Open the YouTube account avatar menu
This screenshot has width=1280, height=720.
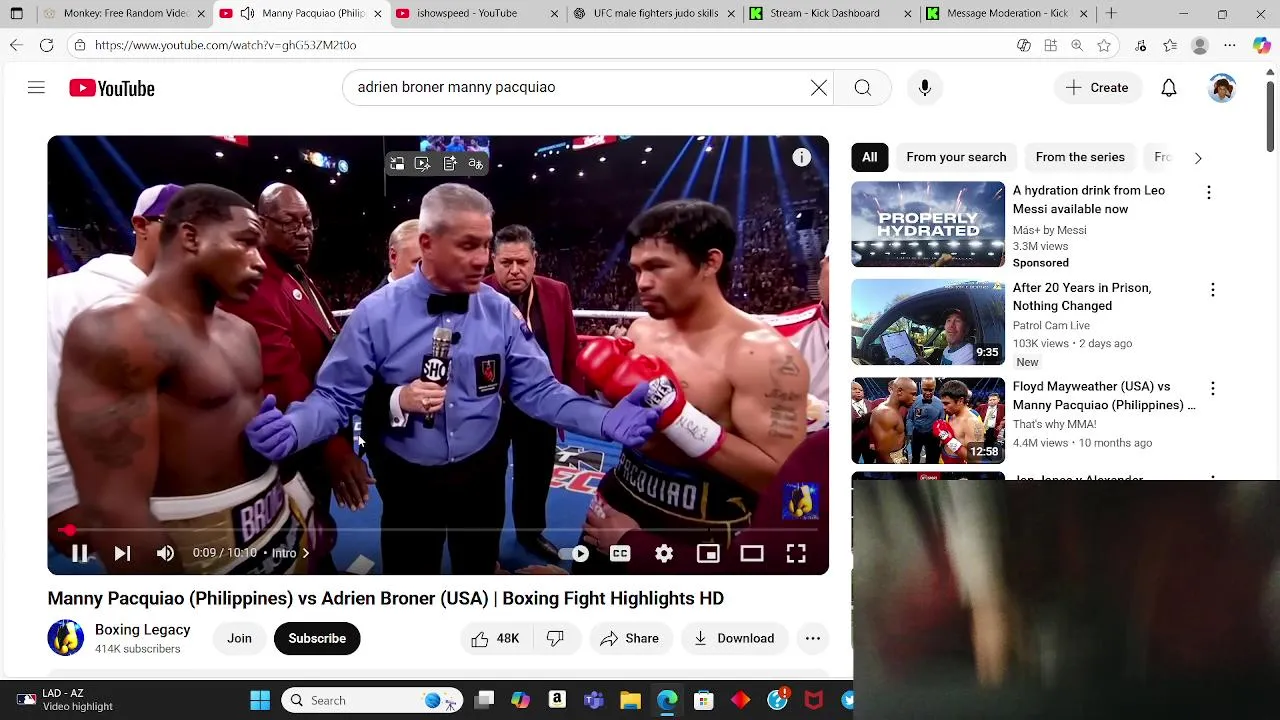[1222, 88]
